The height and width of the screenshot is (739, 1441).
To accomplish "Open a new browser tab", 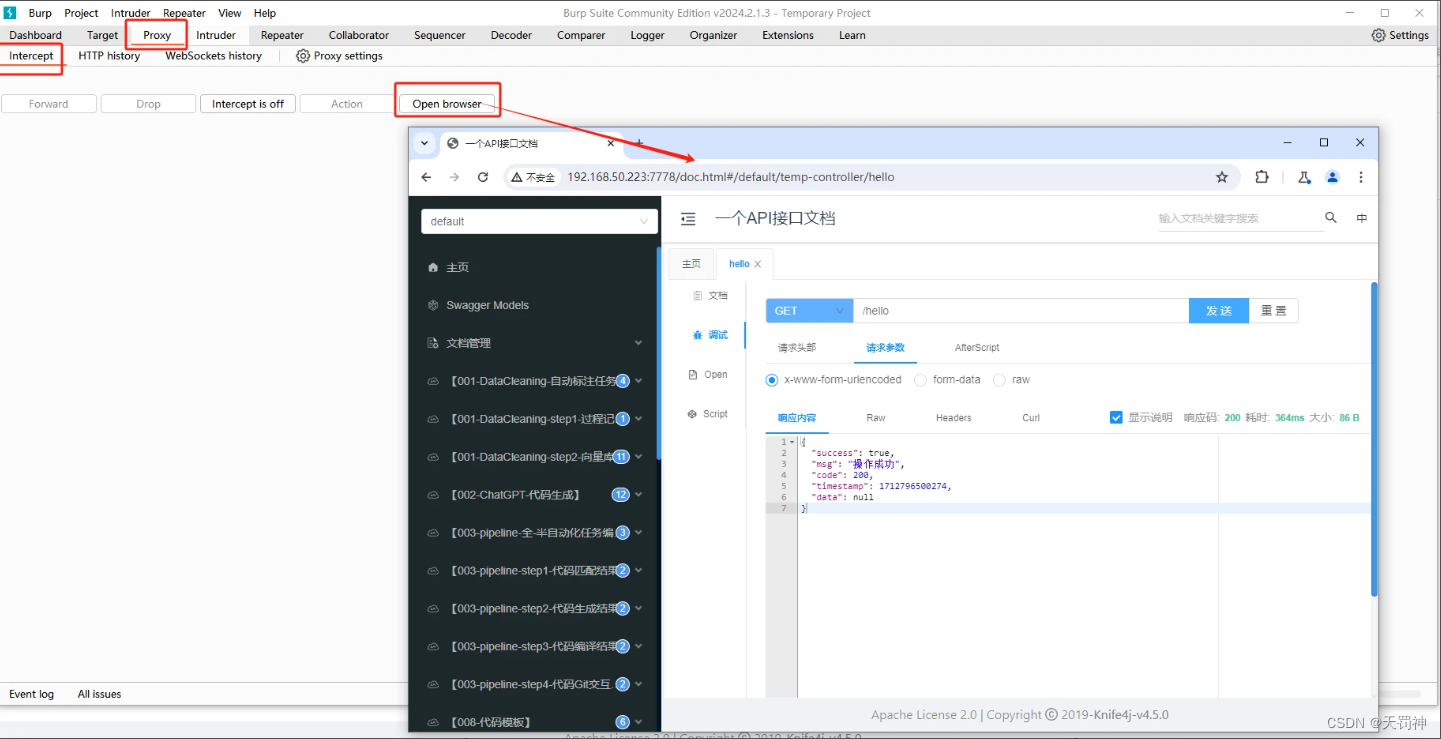I will pos(640,143).
